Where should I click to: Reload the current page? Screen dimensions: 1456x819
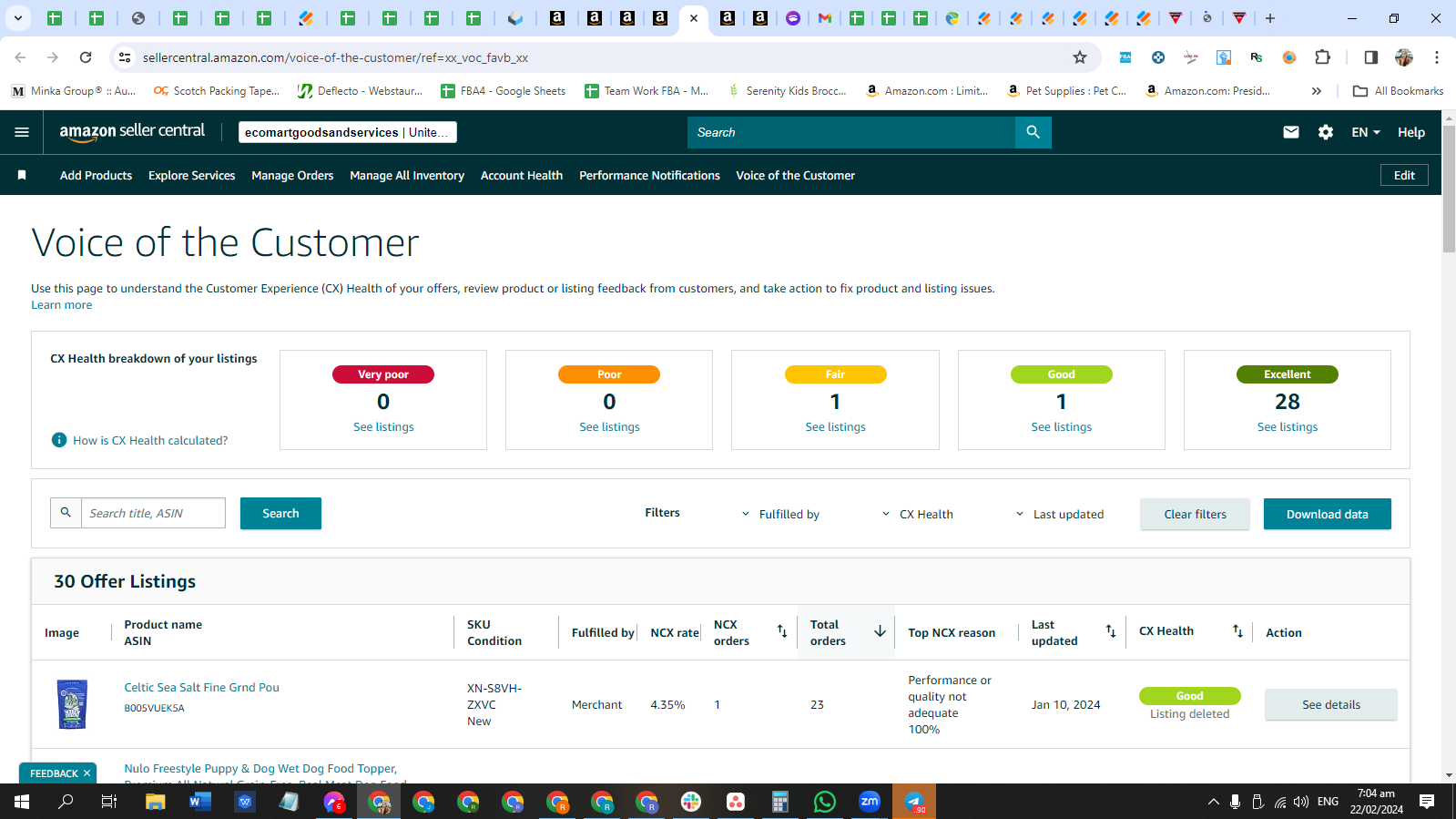pos(86,57)
